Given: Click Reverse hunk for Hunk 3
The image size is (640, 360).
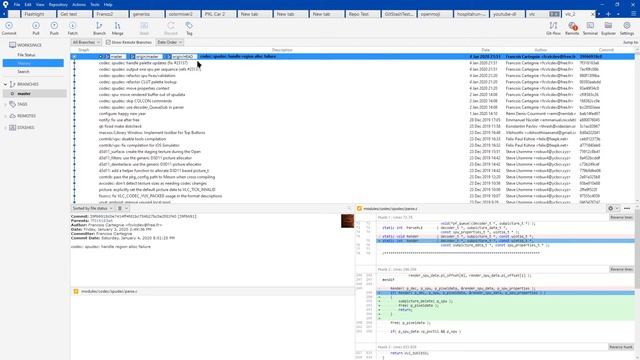Looking at the screenshot, I should (x=621, y=347).
